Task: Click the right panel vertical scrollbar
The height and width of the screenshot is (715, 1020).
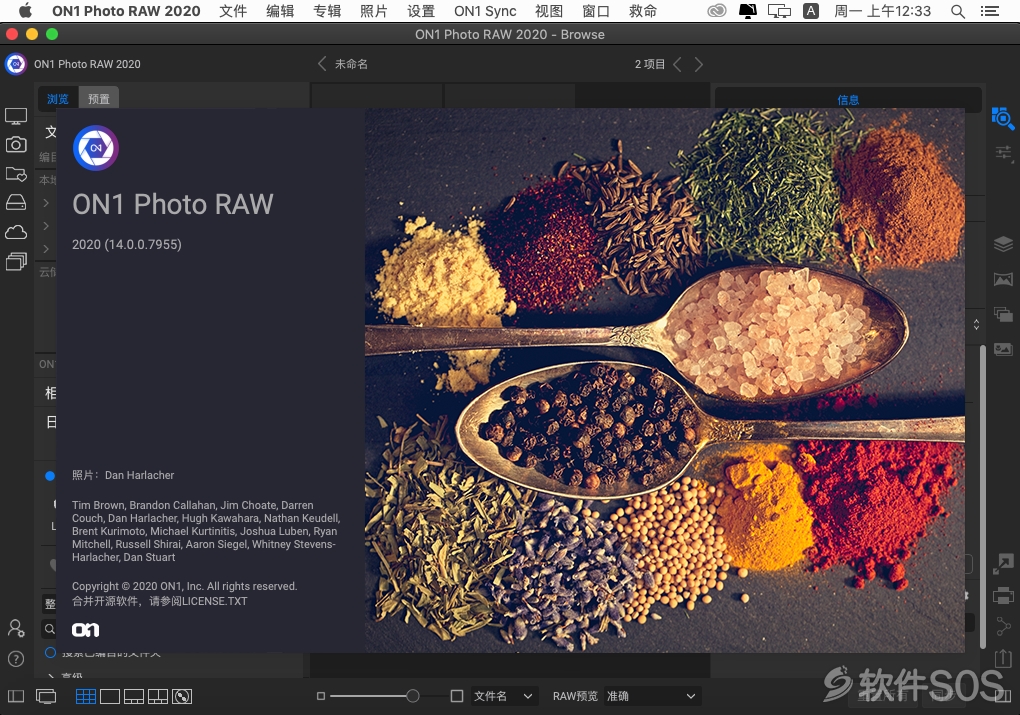Action: (x=982, y=496)
